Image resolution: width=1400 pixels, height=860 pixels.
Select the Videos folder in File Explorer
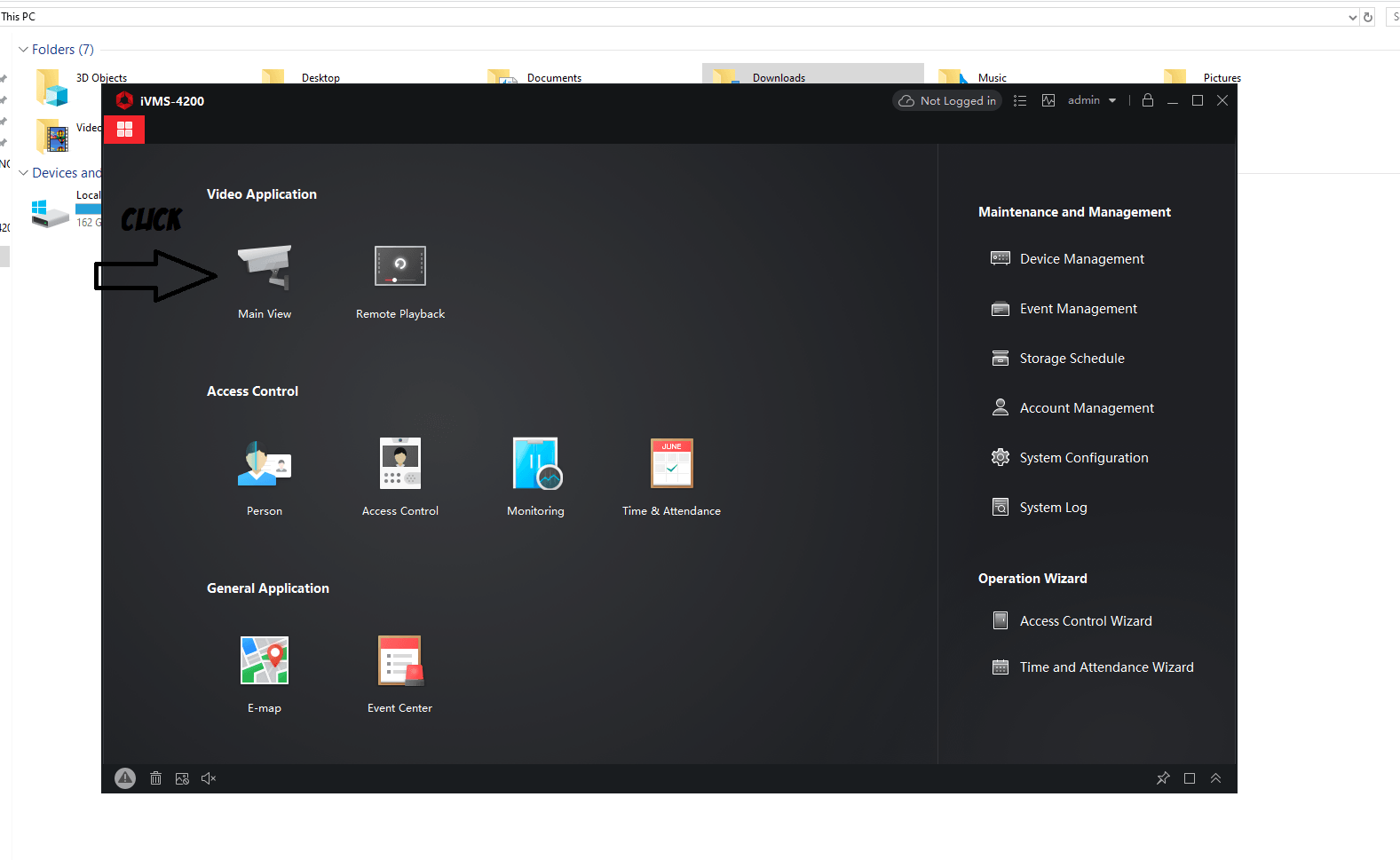click(68, 135)
